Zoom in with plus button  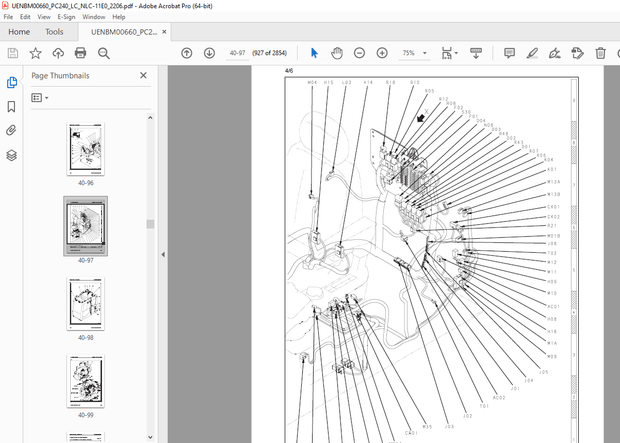click(x=382, y=53)
